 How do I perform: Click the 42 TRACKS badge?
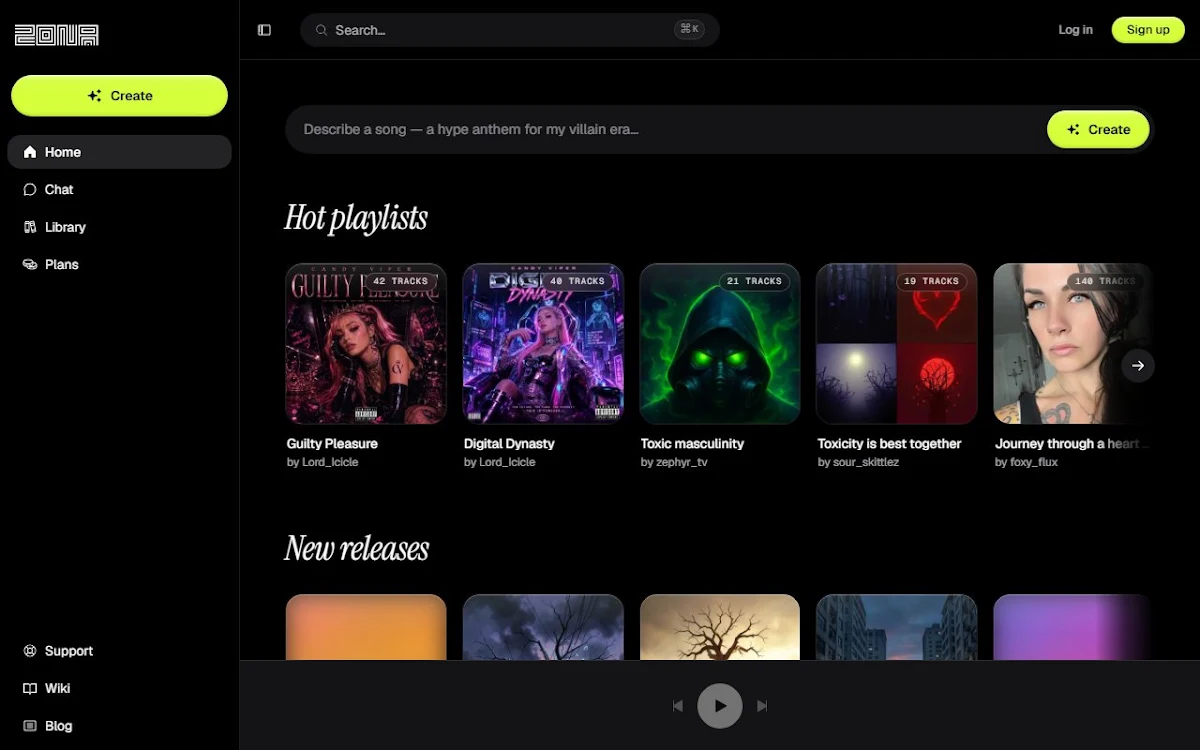[400, 281]
